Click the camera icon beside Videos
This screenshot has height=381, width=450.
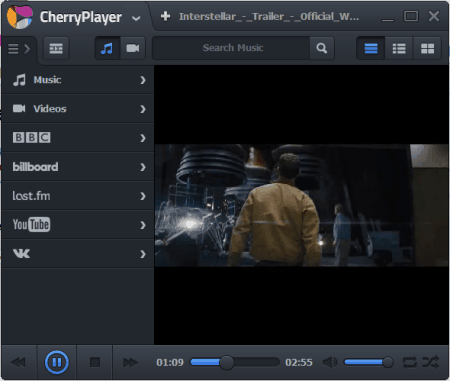19,109
